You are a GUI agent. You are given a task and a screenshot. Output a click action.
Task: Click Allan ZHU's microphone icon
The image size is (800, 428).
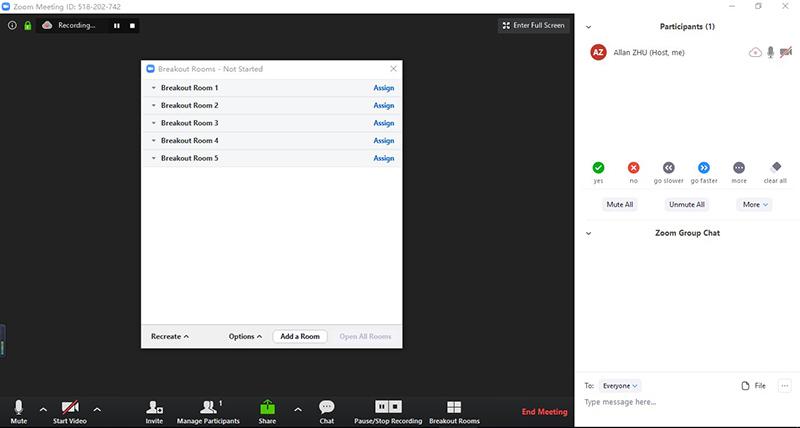click(x=770, y=52)
